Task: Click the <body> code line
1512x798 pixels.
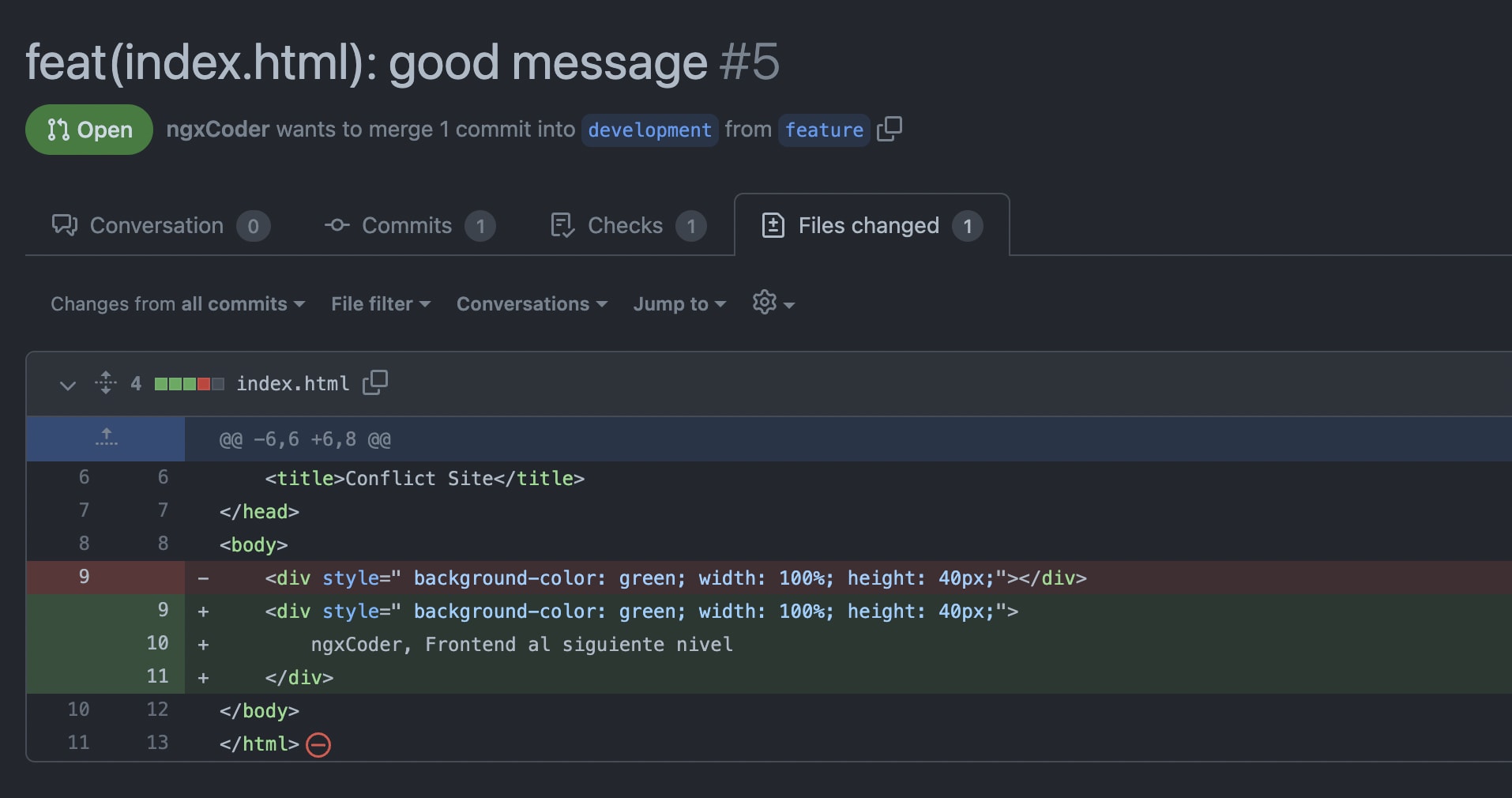Action: [x=254, y=545]
